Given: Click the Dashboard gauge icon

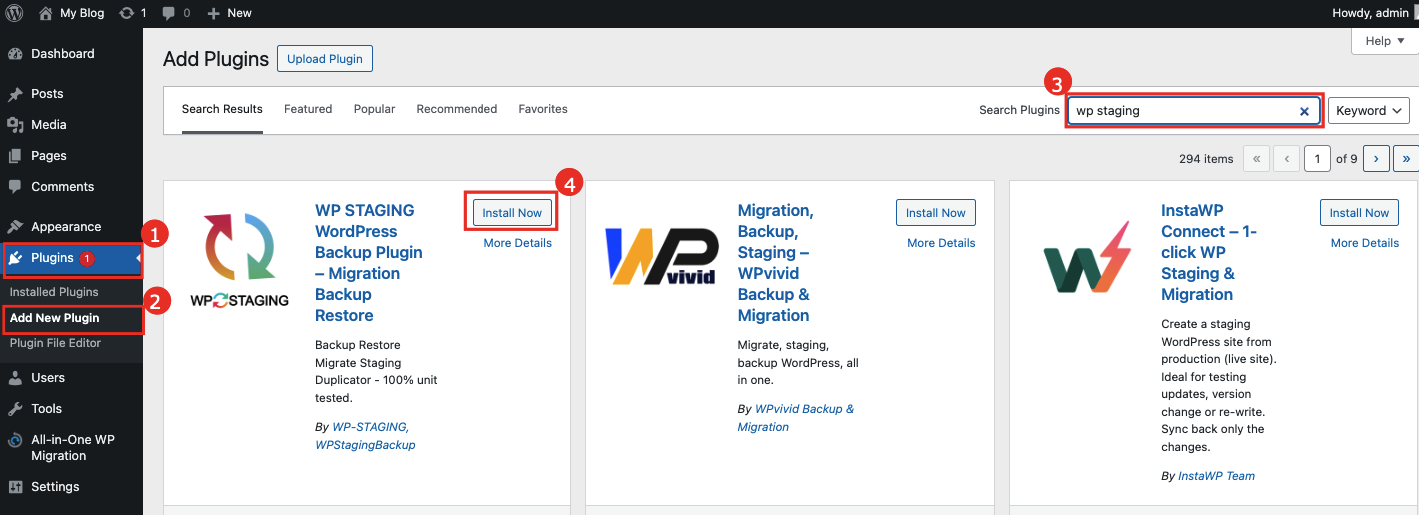Looking at the screenshot, I should pos(15,54).
